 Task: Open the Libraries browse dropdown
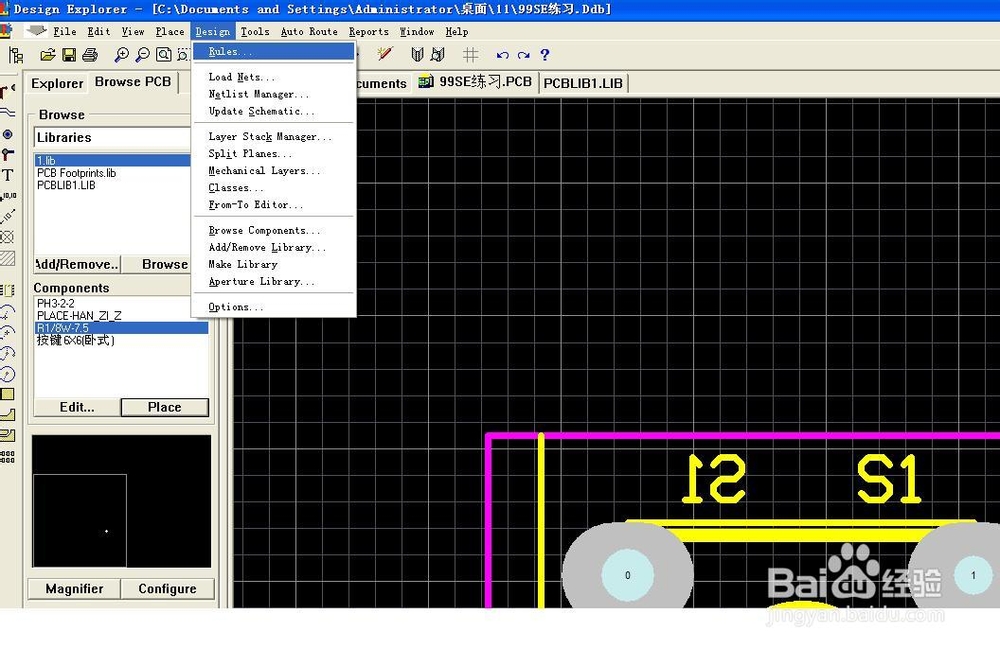point(112,137)
